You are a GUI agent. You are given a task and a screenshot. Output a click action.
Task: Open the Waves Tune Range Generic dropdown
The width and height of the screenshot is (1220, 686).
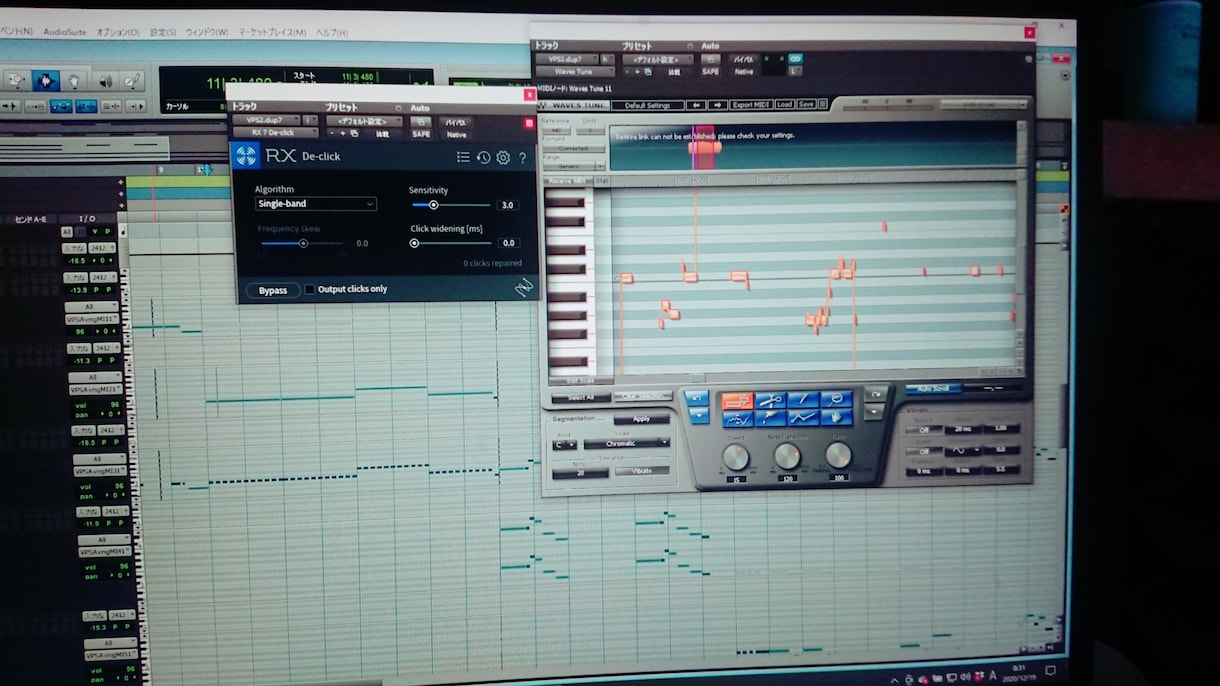point(574,166)
